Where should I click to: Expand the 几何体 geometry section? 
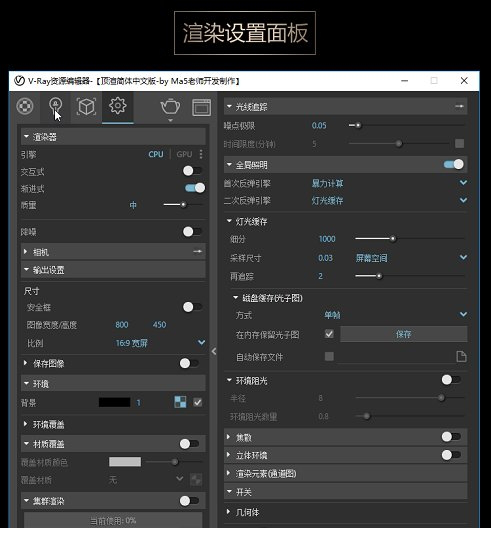[229, 512]
